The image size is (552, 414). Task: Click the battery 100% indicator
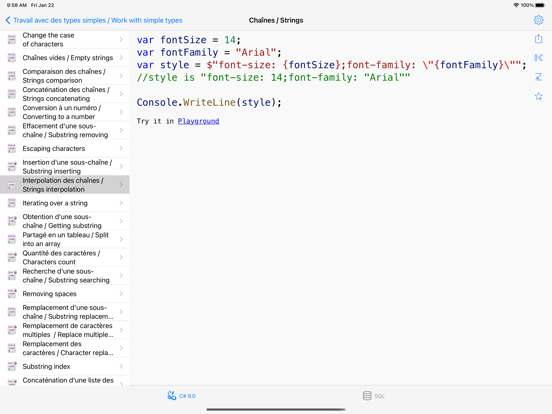533,5
